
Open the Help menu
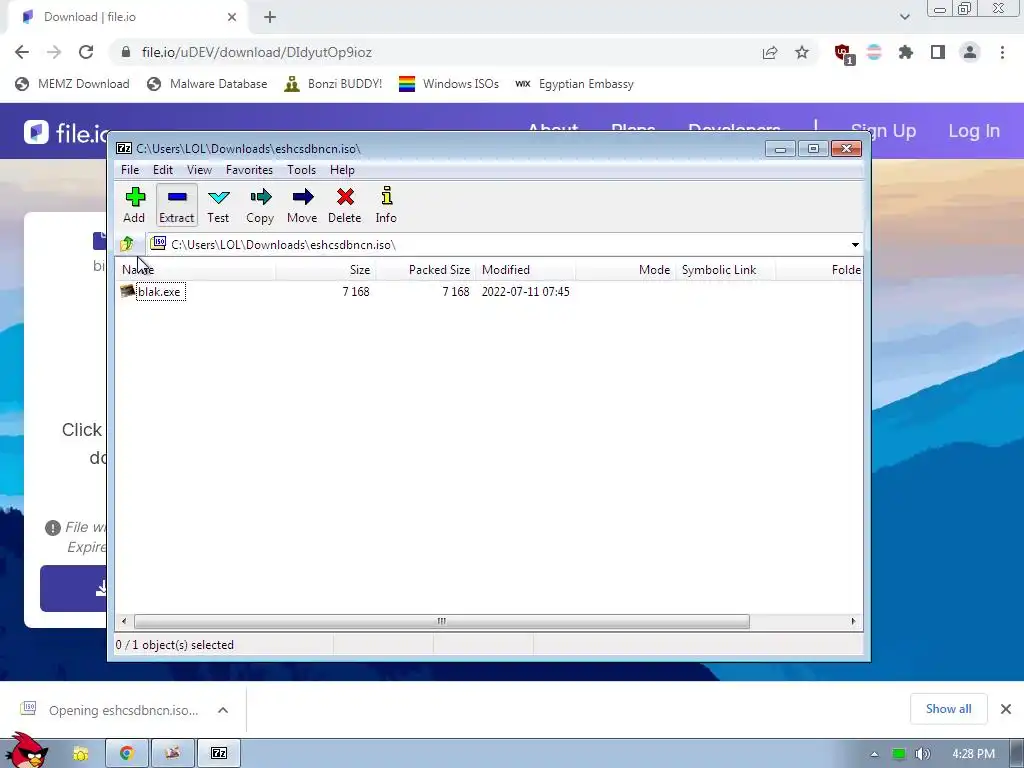(x=342, y=170)
